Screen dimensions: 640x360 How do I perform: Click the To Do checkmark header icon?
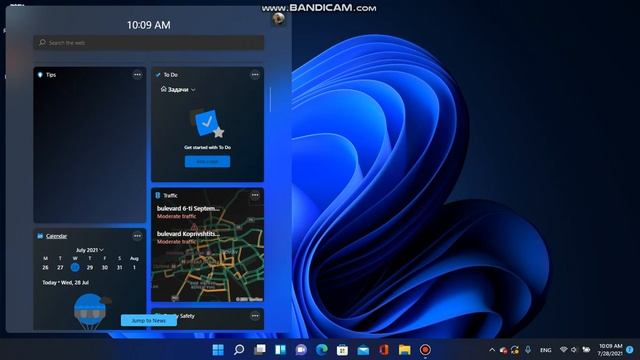click(x=158, y=75)
